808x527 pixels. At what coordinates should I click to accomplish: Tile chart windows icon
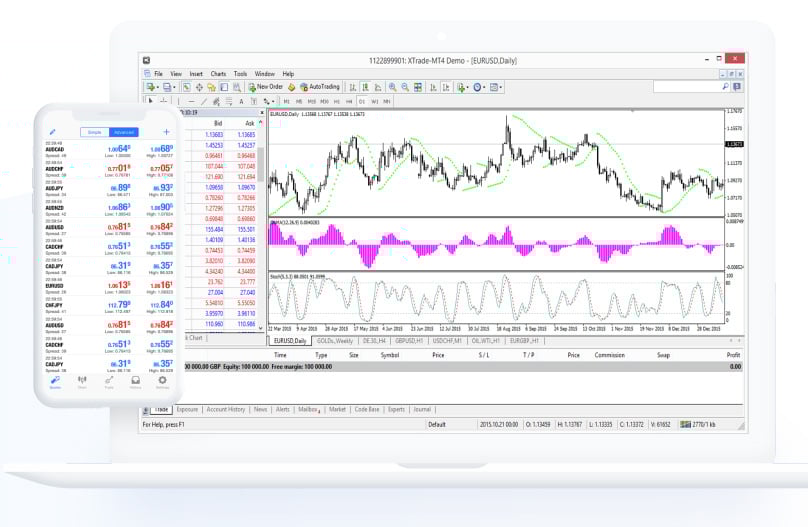coord(418,88)
